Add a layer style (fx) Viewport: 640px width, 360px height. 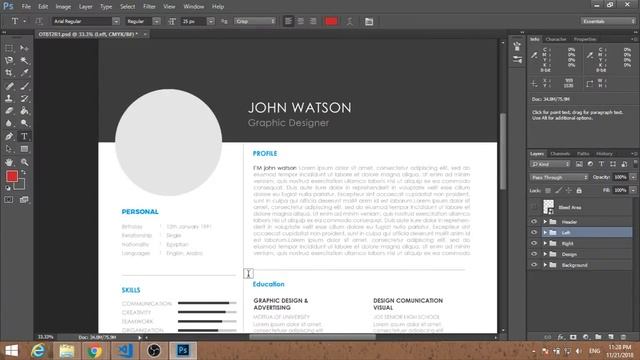coord(561,337)
